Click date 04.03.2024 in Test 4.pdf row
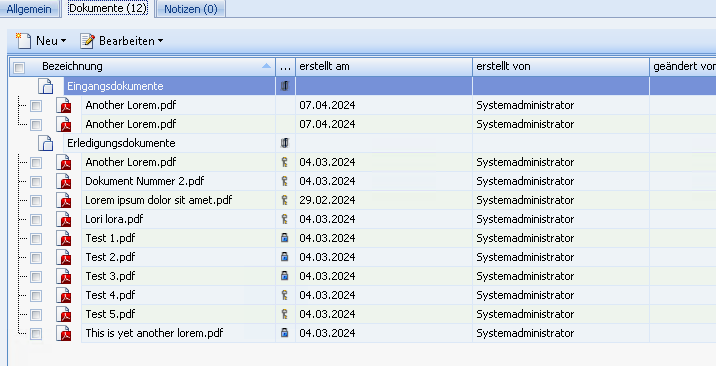 [x=327, y=295]
